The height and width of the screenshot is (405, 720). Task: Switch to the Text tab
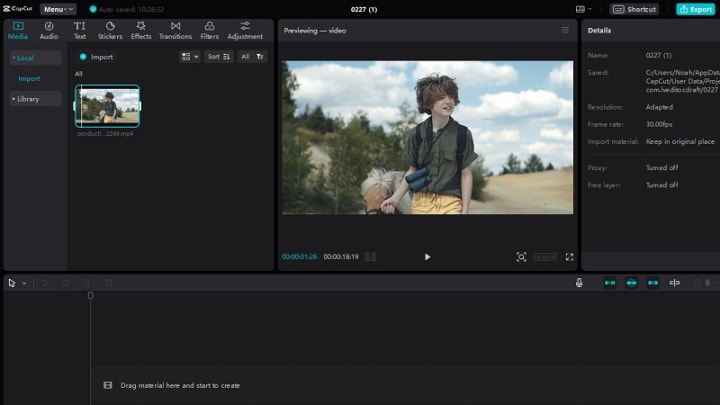(79, 30)
